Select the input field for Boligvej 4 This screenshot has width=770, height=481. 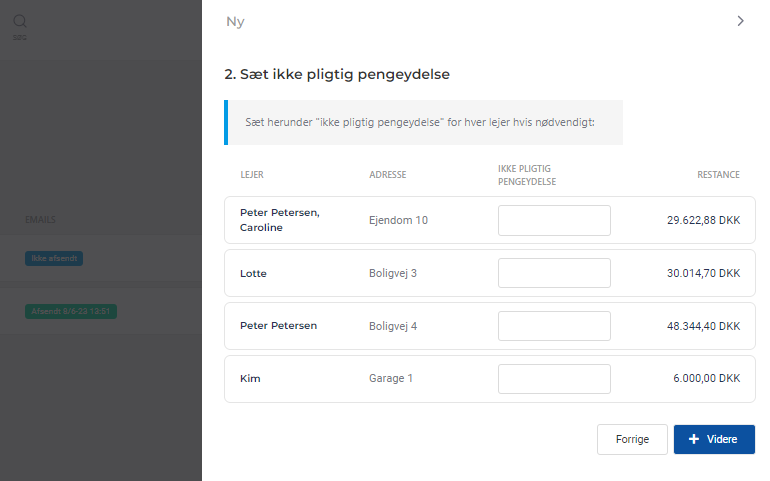tap(554, 326)
